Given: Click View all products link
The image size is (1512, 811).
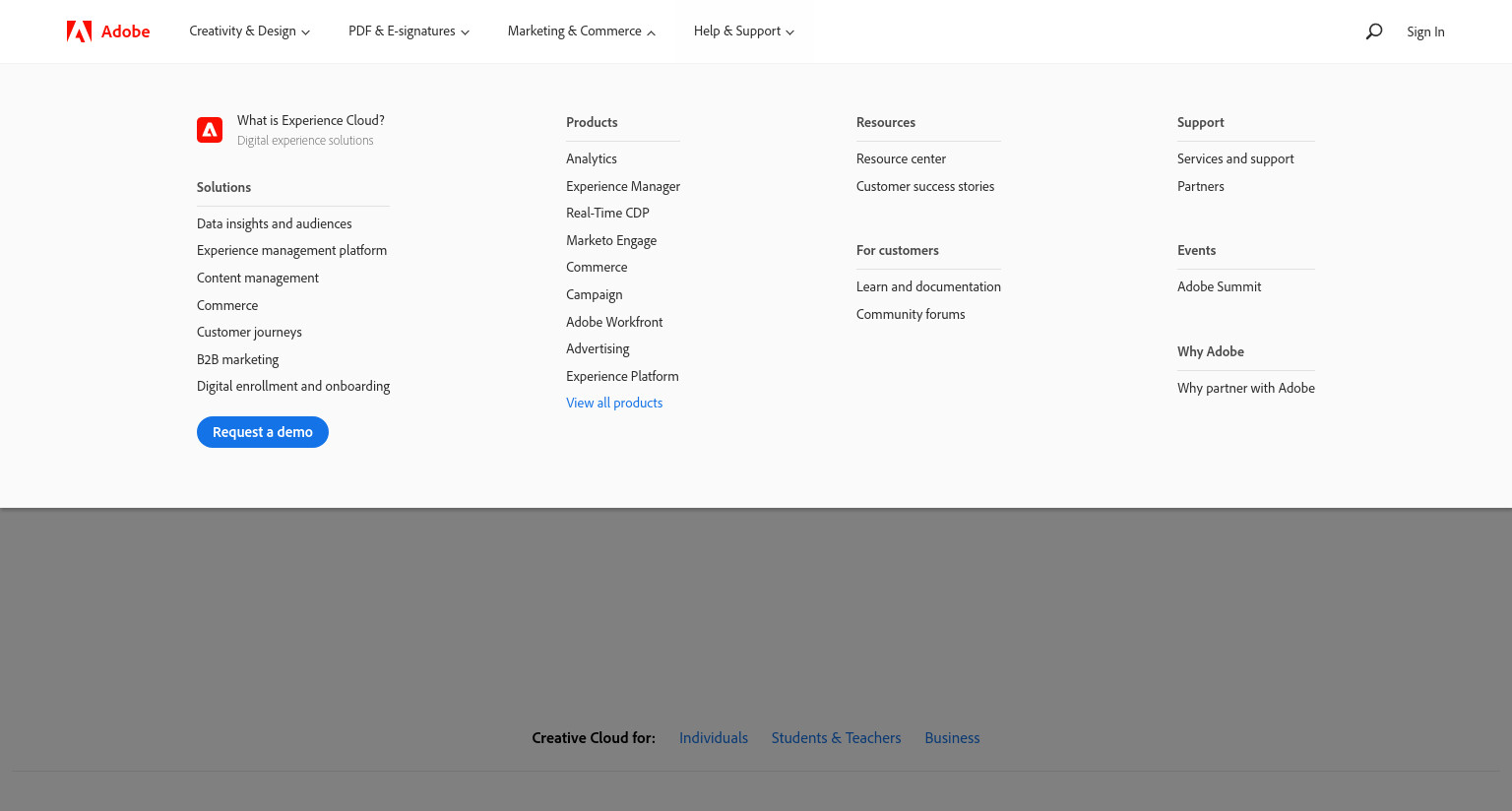Looking at the screenshot, I should 614,403.
